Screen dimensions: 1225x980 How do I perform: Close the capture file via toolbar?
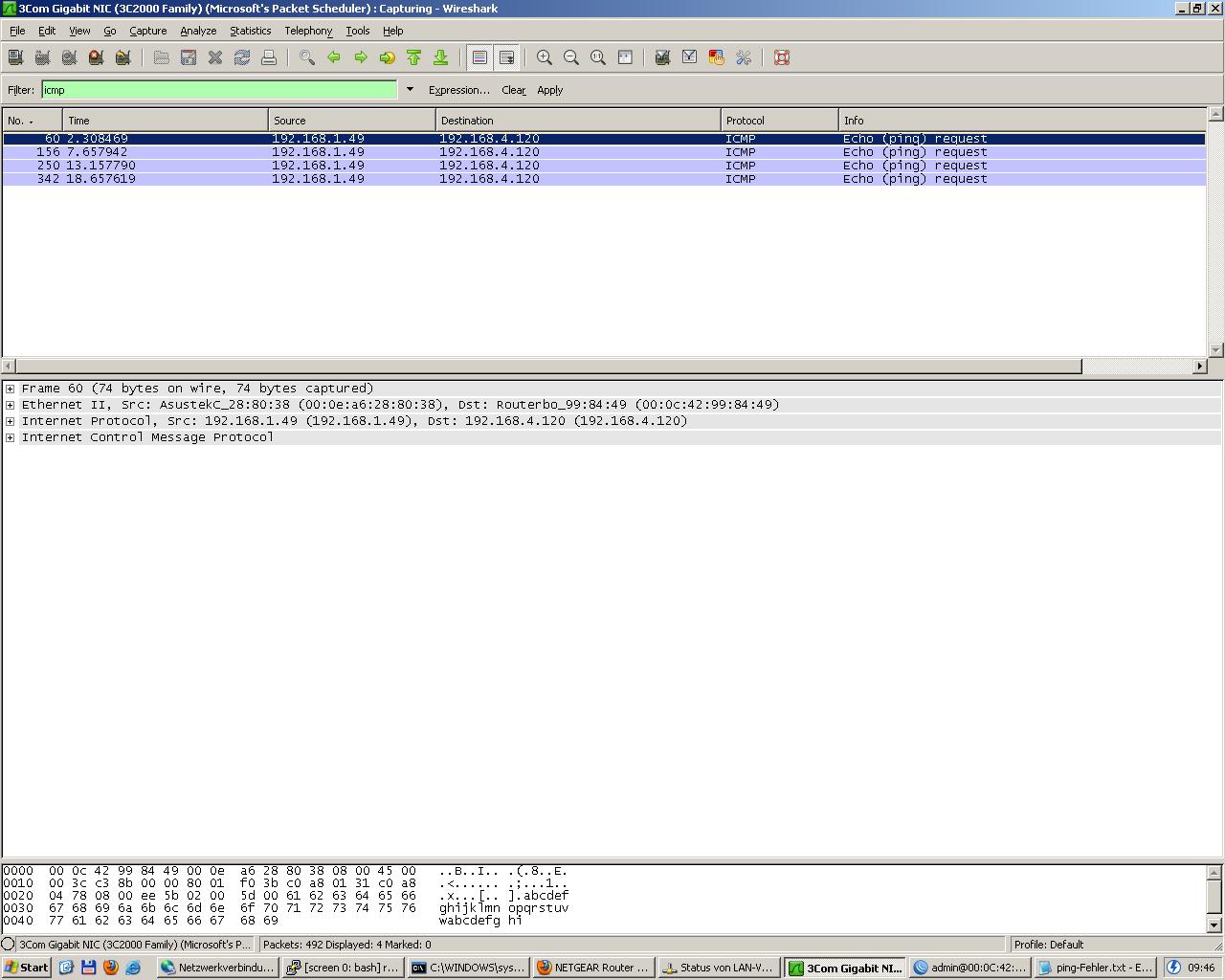[215, 57]
